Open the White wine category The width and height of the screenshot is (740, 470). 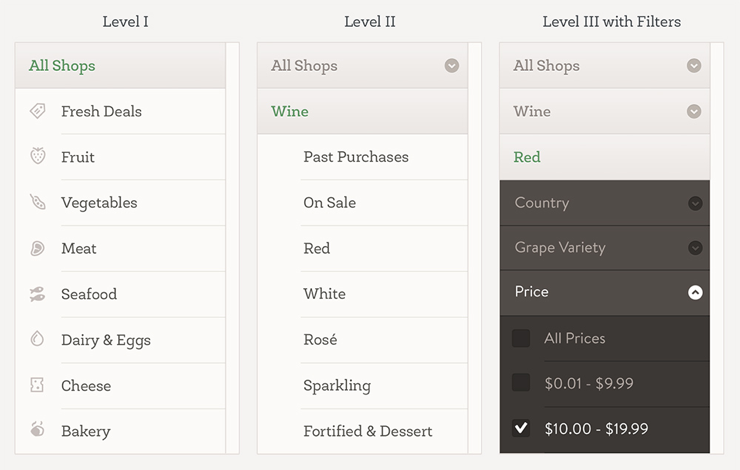point(362,294)
